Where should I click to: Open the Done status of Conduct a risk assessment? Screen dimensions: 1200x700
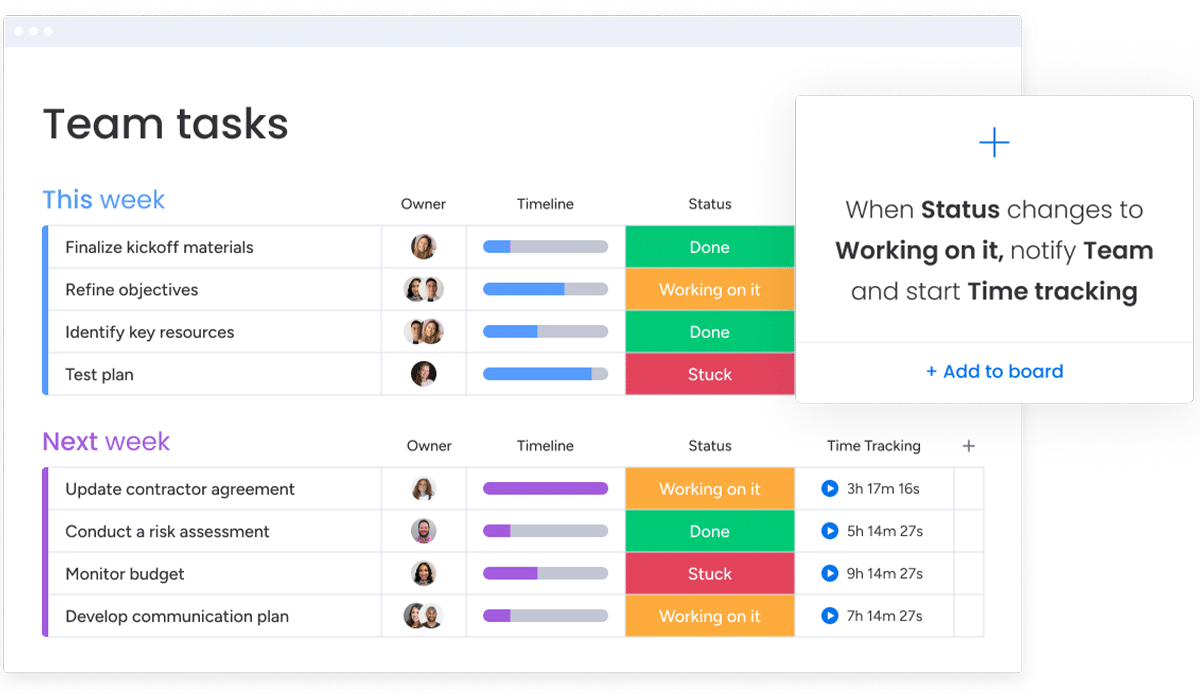[710, 531]
